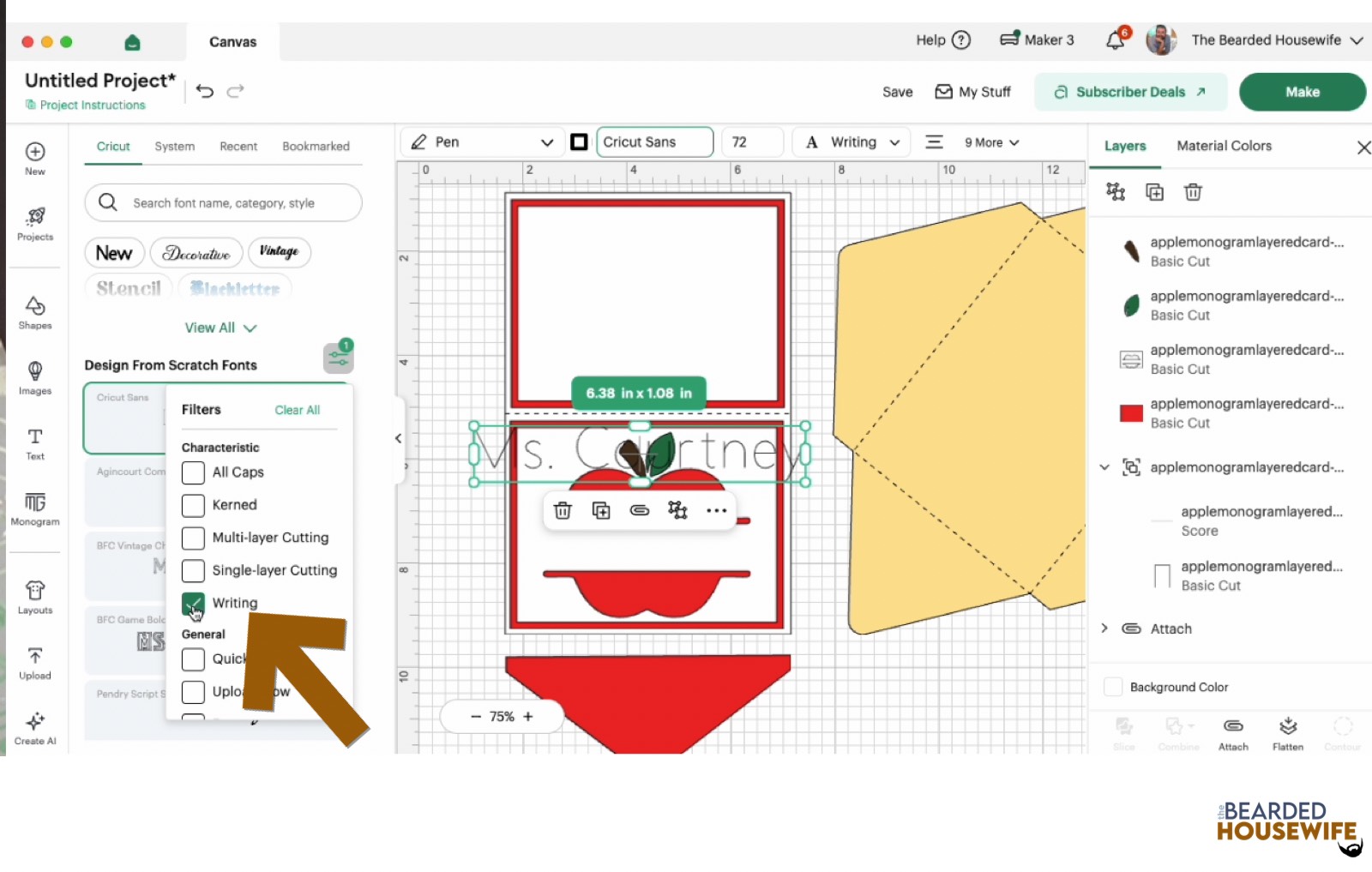Check the All Caps filter
Screen dimensions: 1372x872
pos(194,472)
